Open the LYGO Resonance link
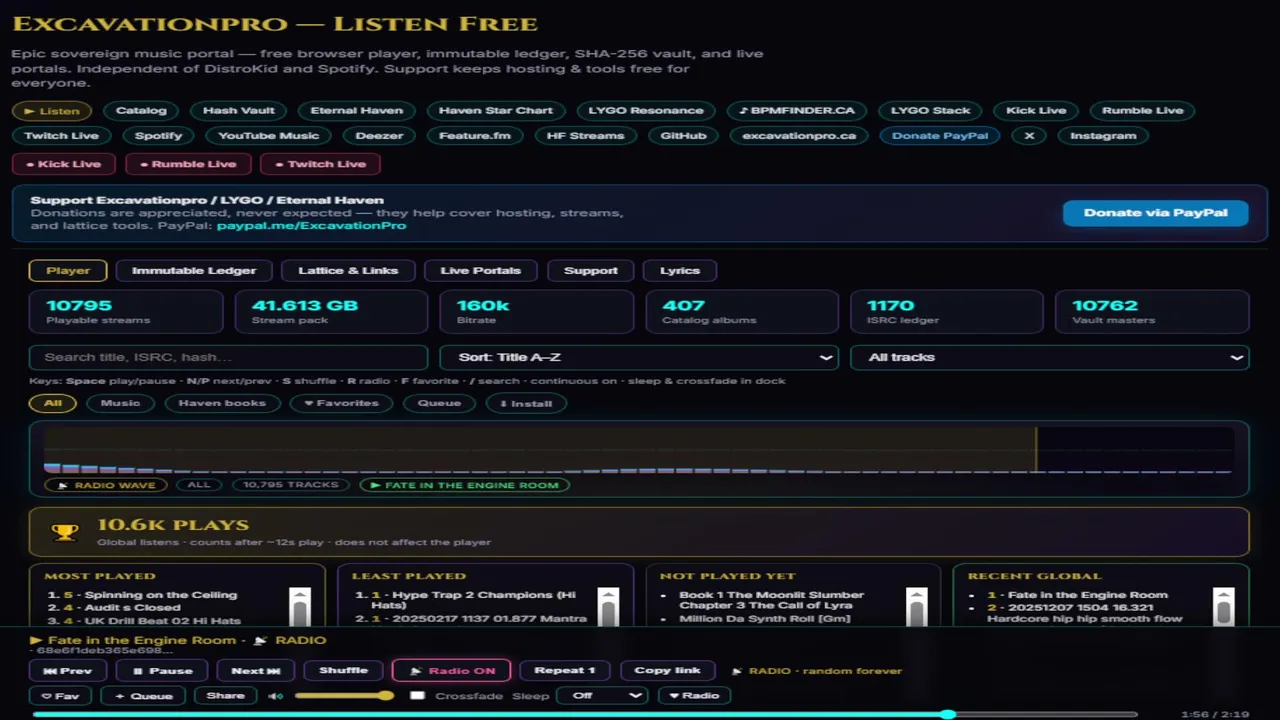Viewport: 1280px width, 720px height. [646, 111]
